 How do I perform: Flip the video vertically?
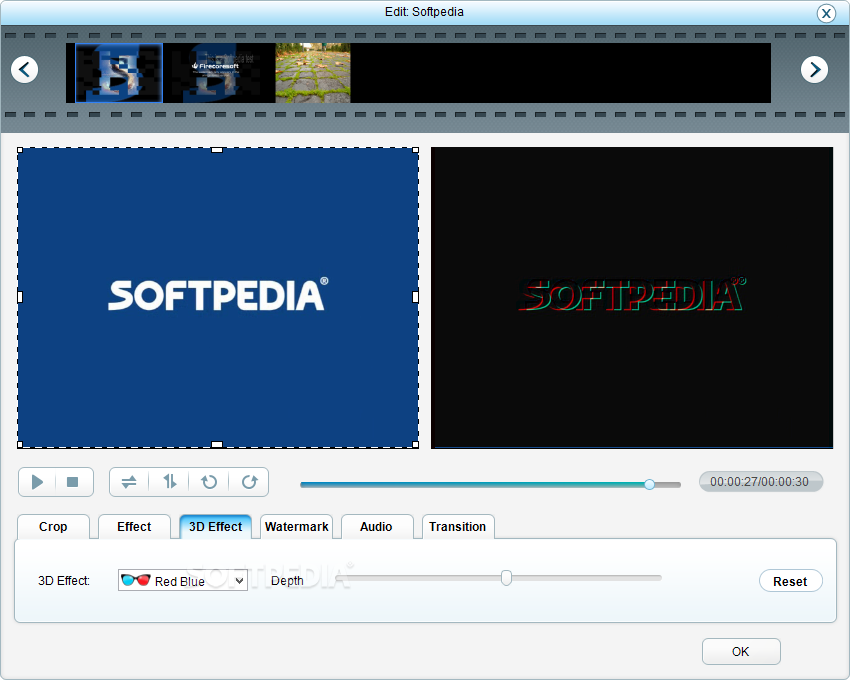(x=170, y=482)
